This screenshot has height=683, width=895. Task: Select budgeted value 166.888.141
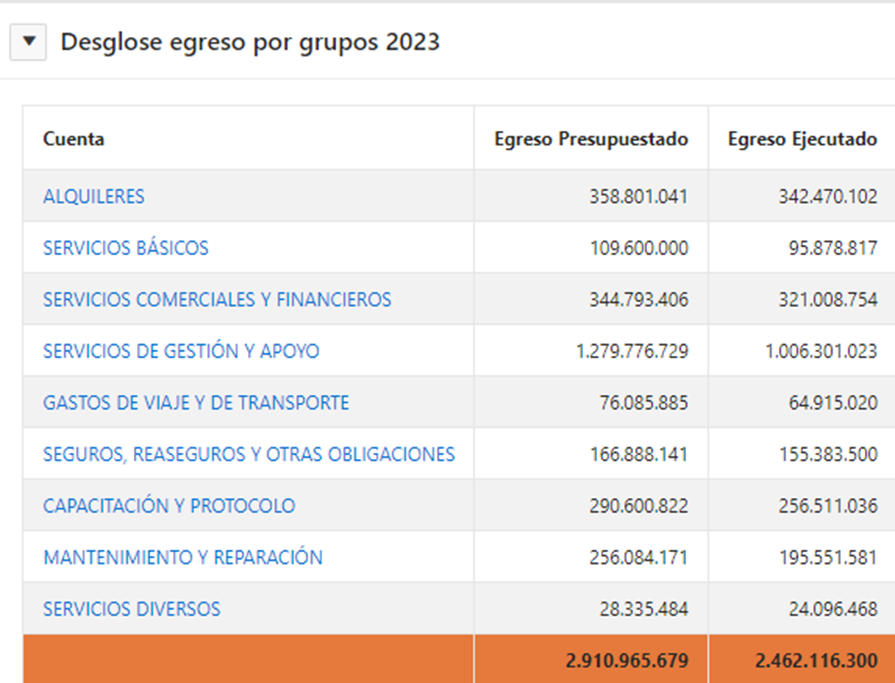point(639,454)
